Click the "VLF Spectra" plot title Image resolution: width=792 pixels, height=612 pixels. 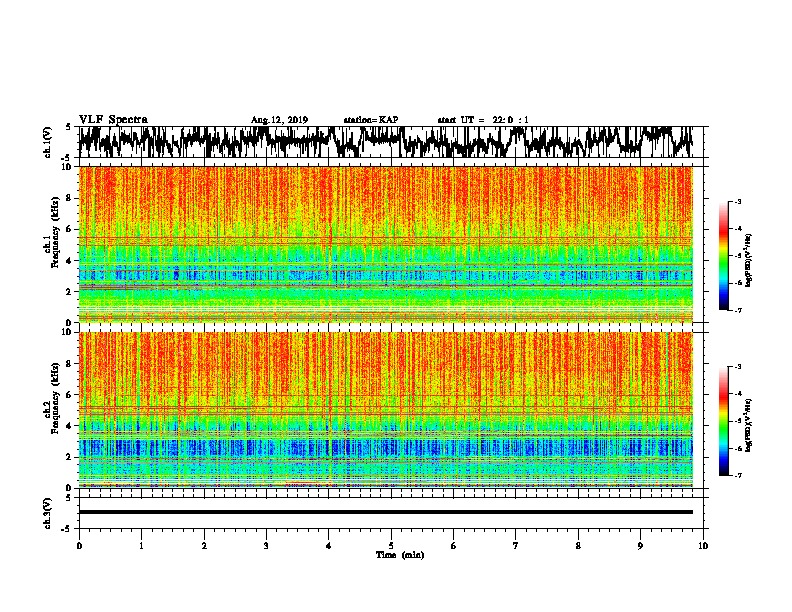(113, 120)
